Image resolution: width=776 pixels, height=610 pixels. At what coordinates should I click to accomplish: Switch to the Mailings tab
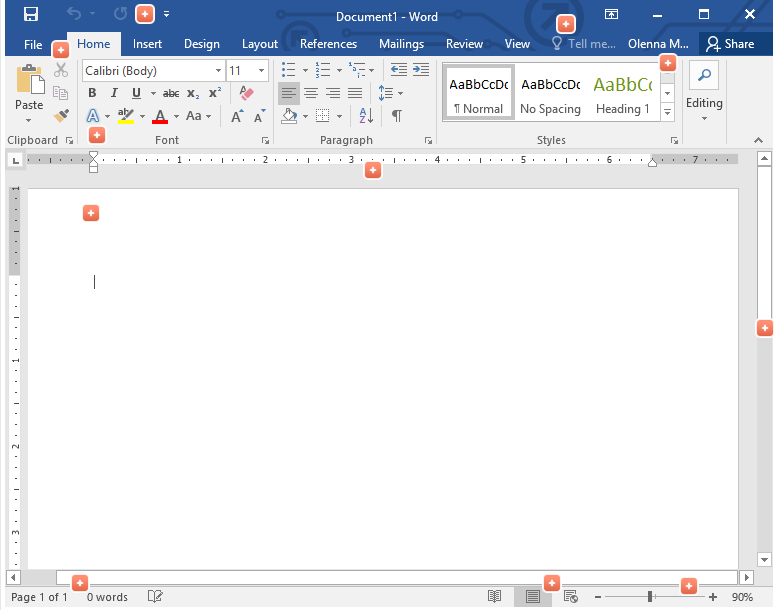point(401,44)
